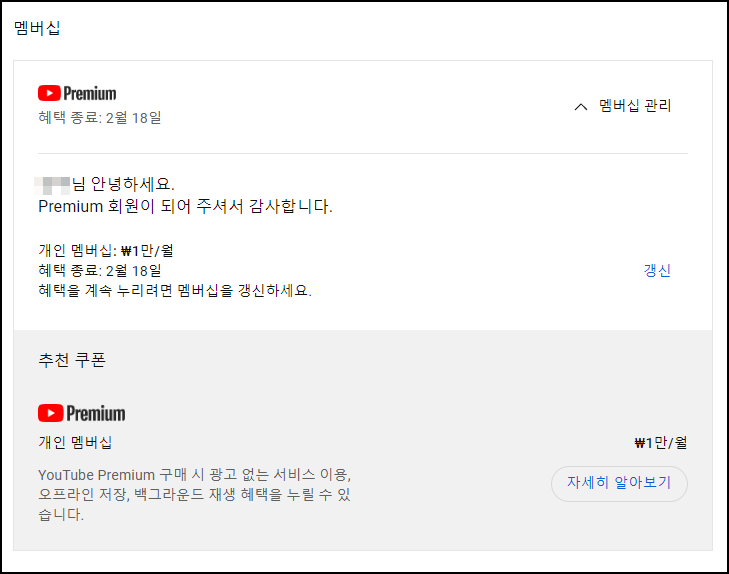Click the 멤버십 page heading
Screen dimensions: 729x574
pyautogui.click(x=37, y=28)
